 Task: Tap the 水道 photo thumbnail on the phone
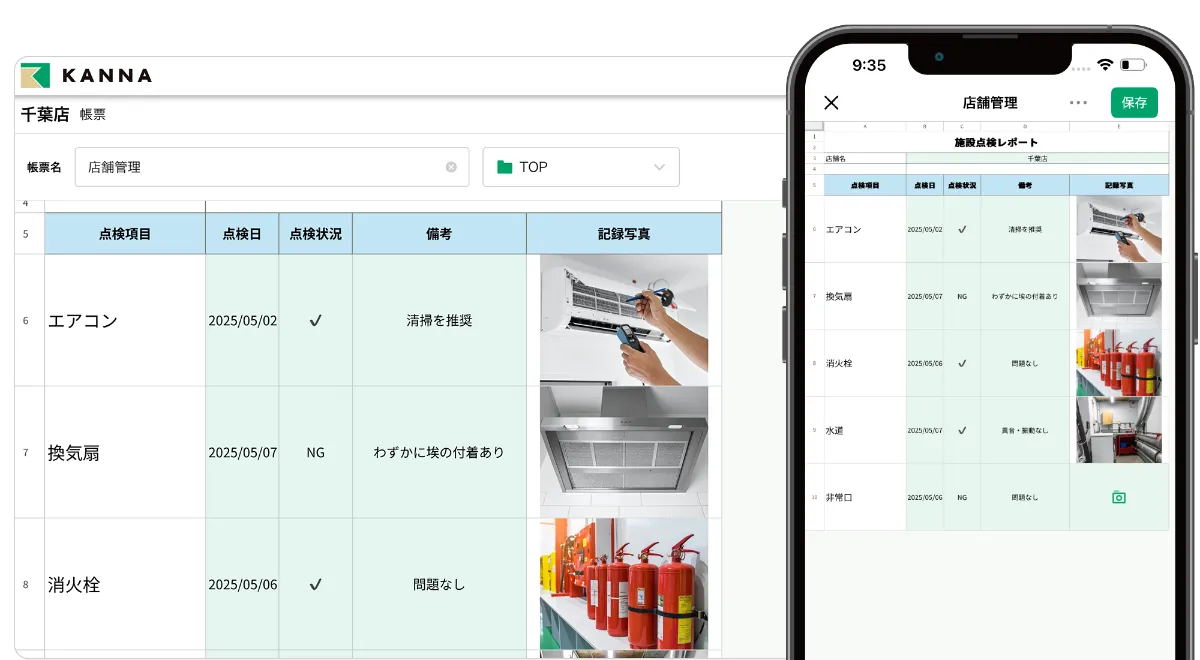[1119, 430]
